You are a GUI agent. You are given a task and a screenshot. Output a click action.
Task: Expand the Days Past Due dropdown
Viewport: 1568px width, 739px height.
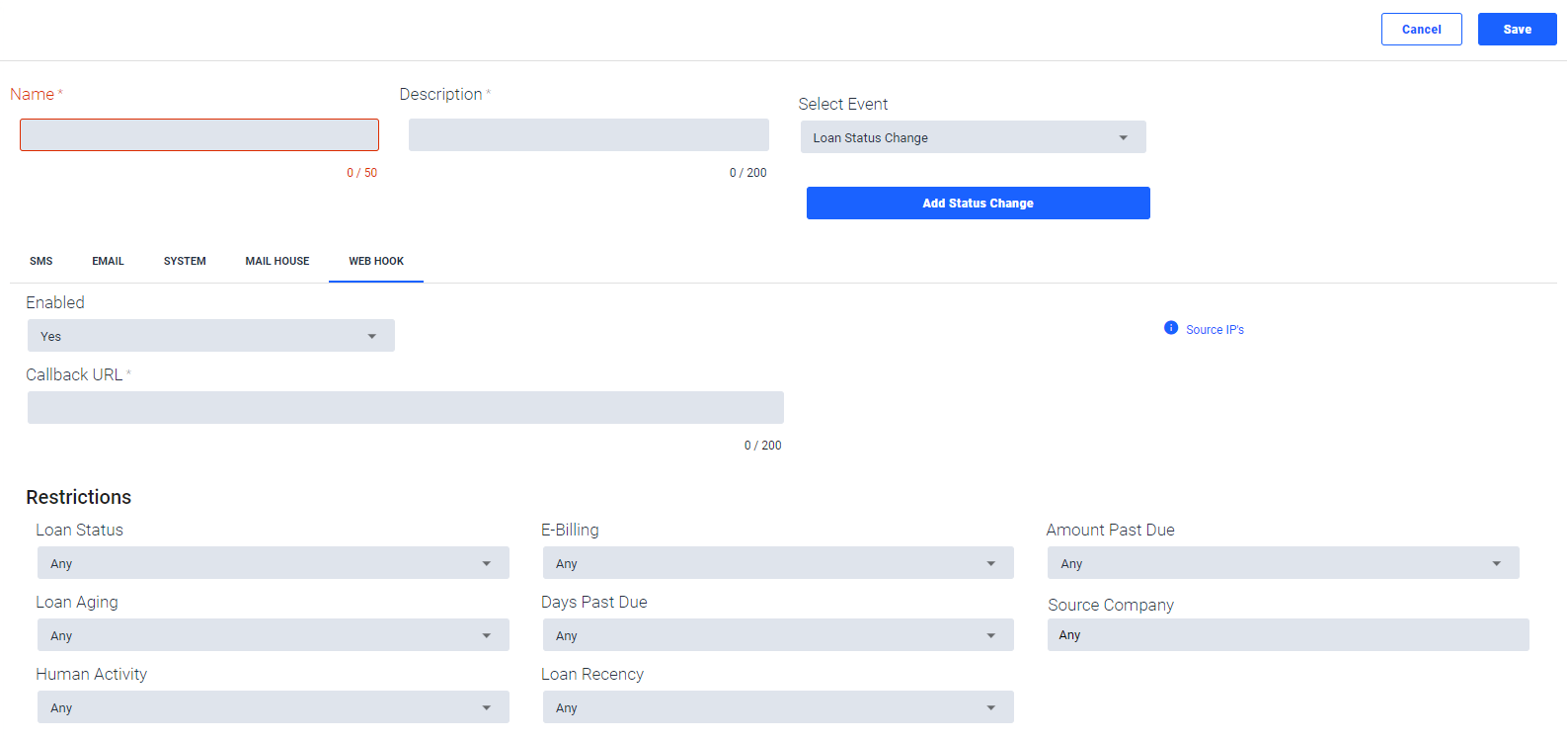coord(778,635)
